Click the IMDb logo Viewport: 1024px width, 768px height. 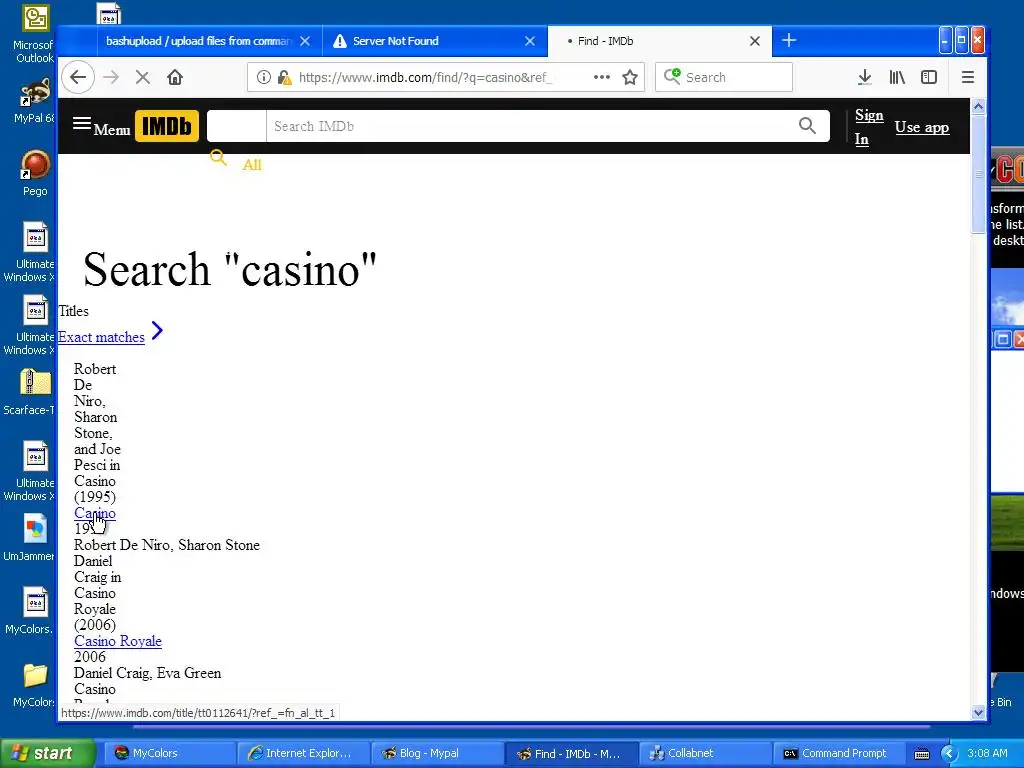coord(167,126)
